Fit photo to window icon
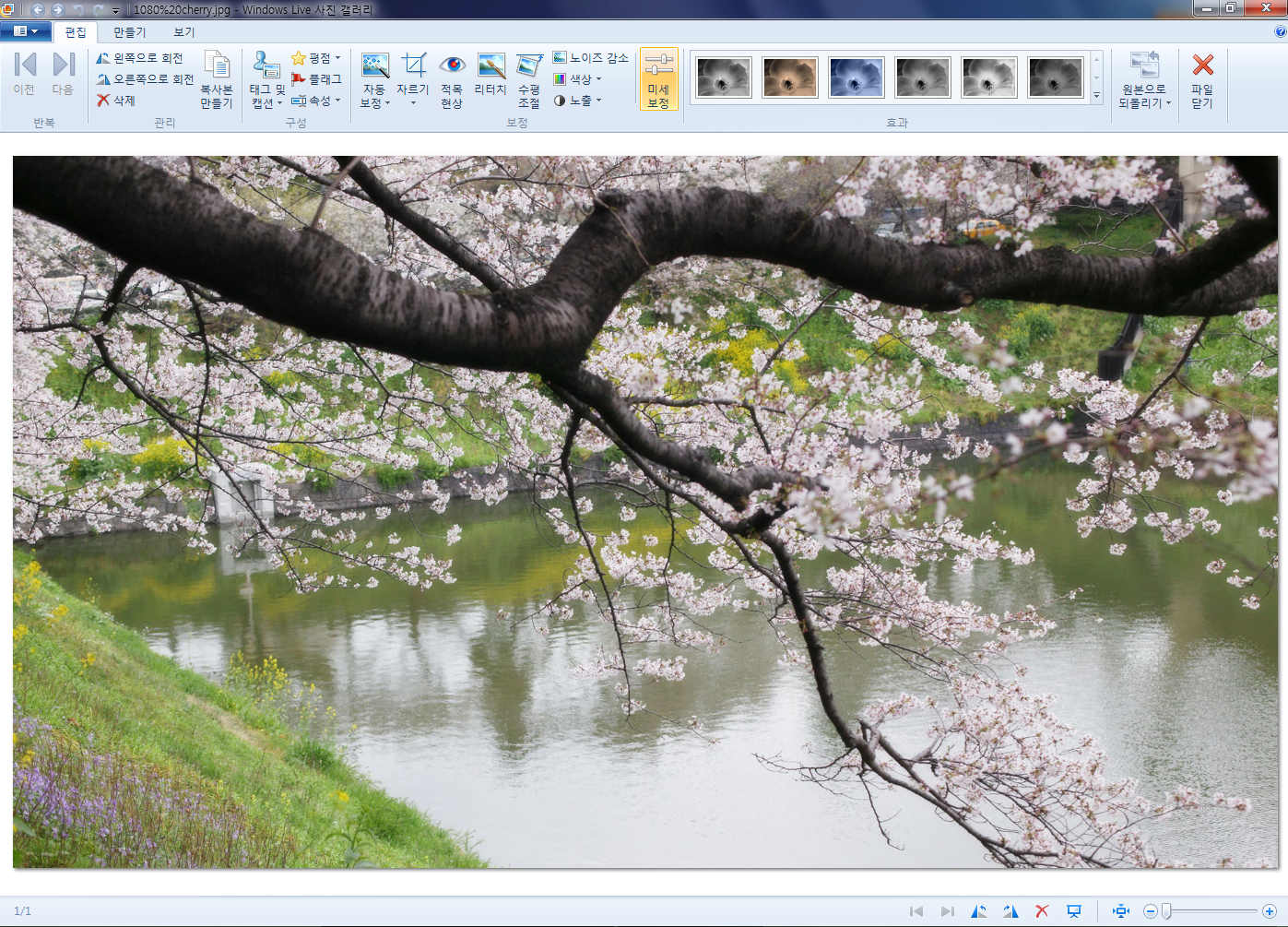1288x927 pixels. pyautogui.click(x=1121, y=911)
